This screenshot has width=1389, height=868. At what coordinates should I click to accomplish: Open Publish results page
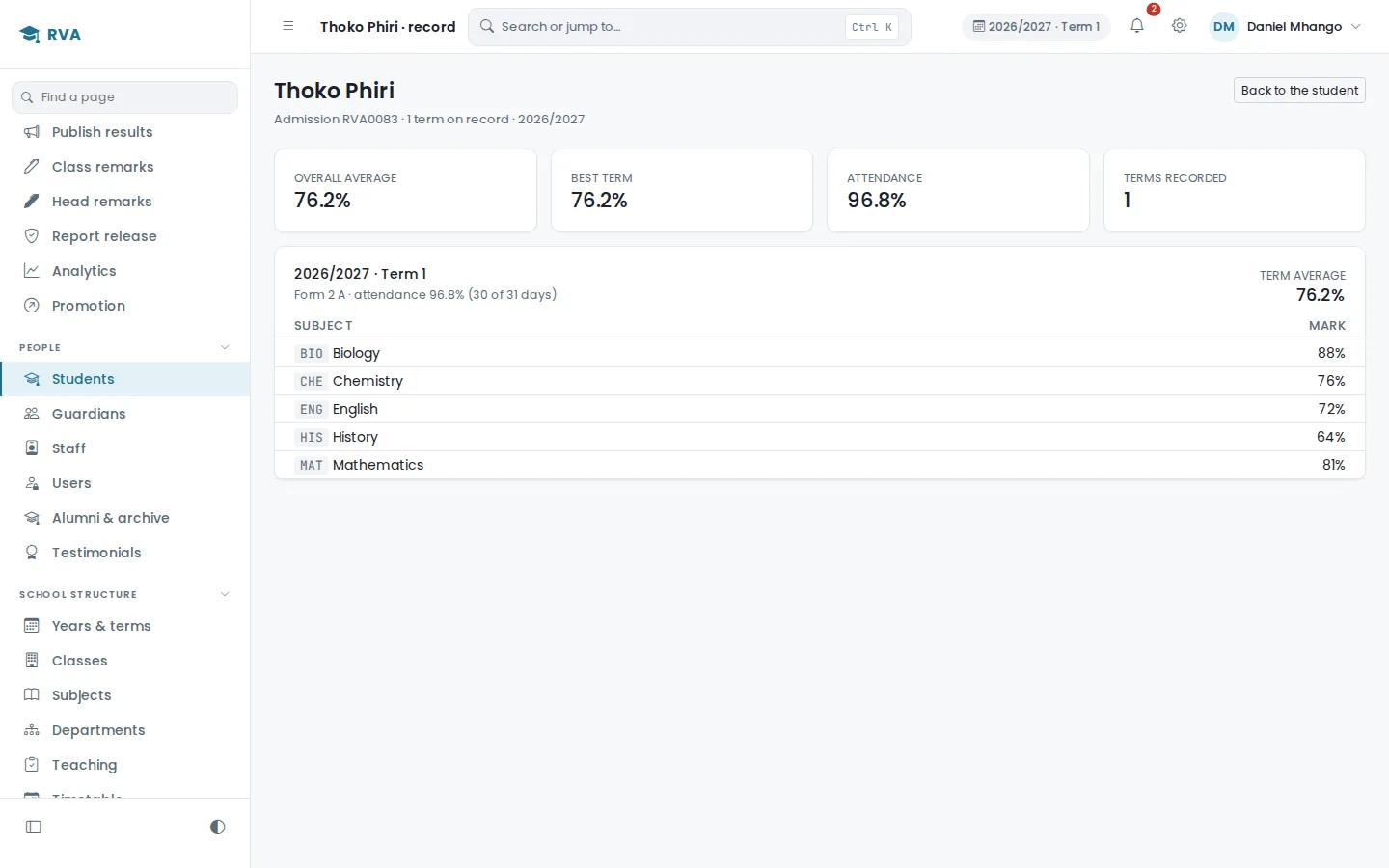125,132
